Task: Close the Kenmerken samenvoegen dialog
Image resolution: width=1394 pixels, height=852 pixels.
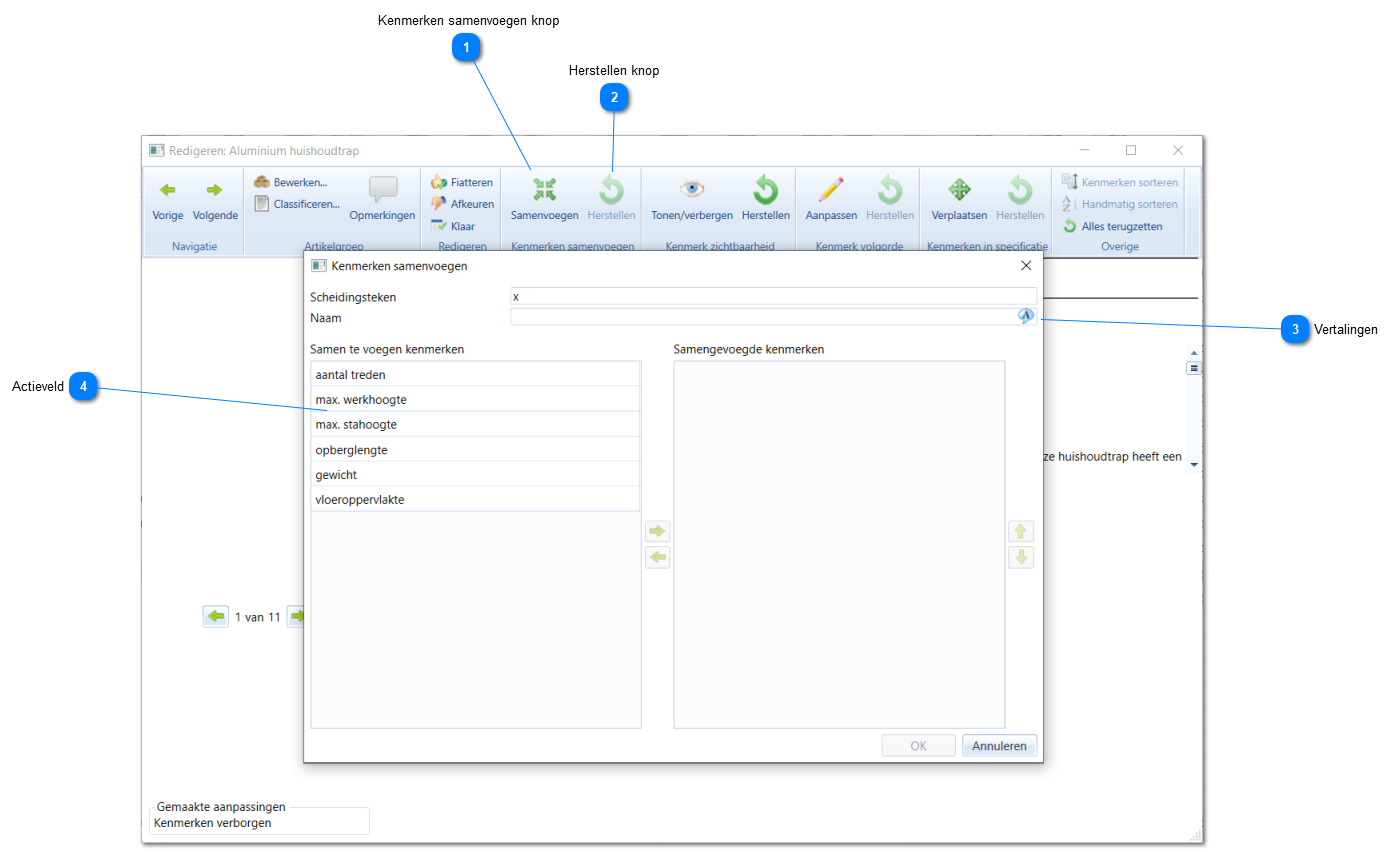Action: tap(1025, 266)
